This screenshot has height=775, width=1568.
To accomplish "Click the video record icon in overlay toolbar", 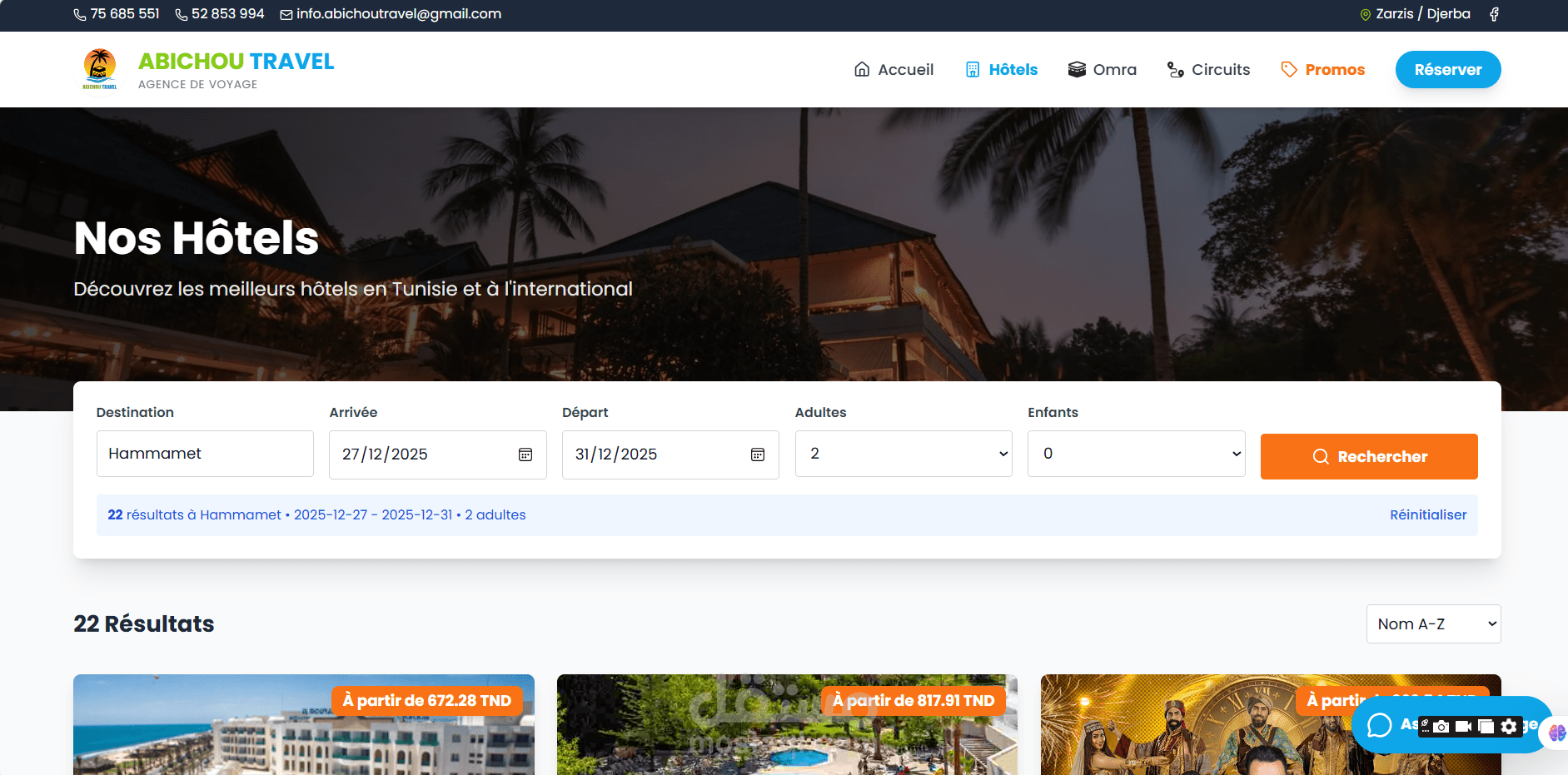I will pyautogui.click(x=1463, y=727).
